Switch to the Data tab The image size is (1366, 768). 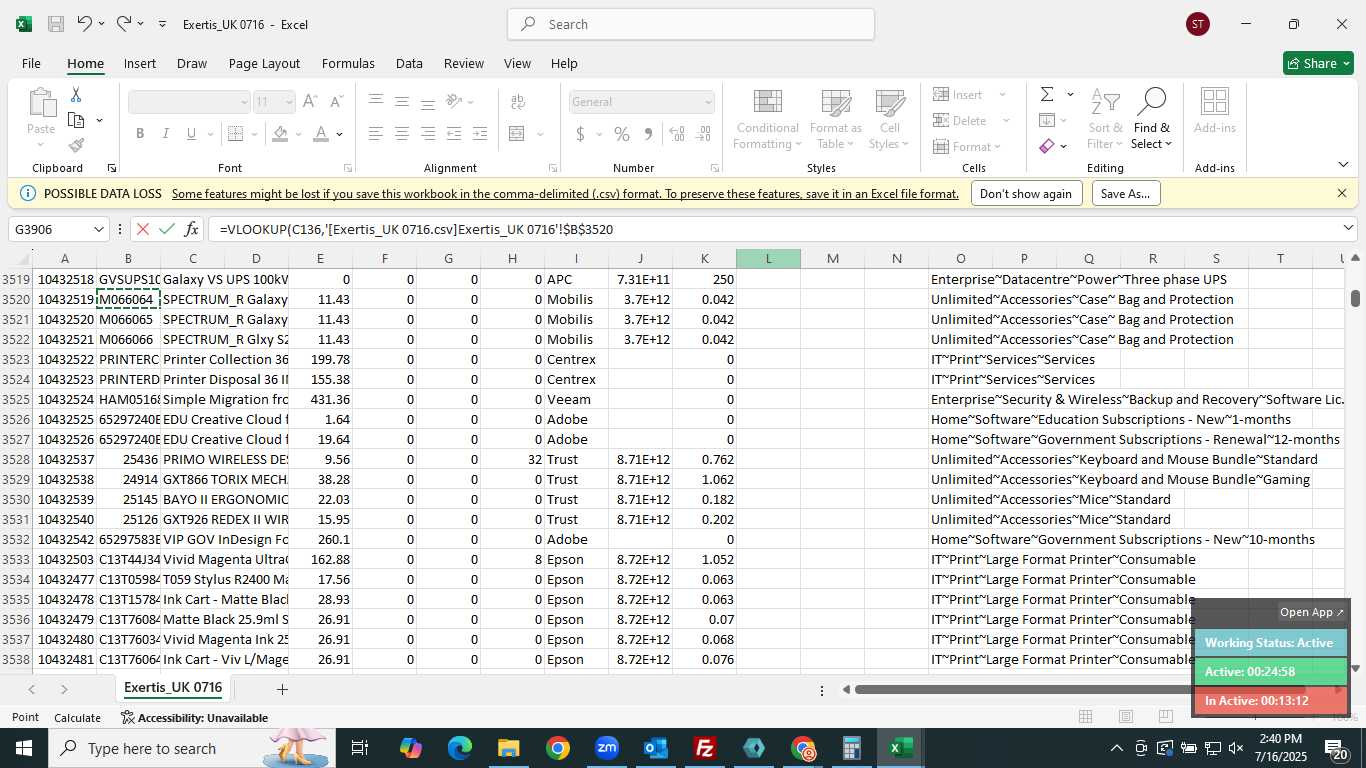(x=409, y=63)
